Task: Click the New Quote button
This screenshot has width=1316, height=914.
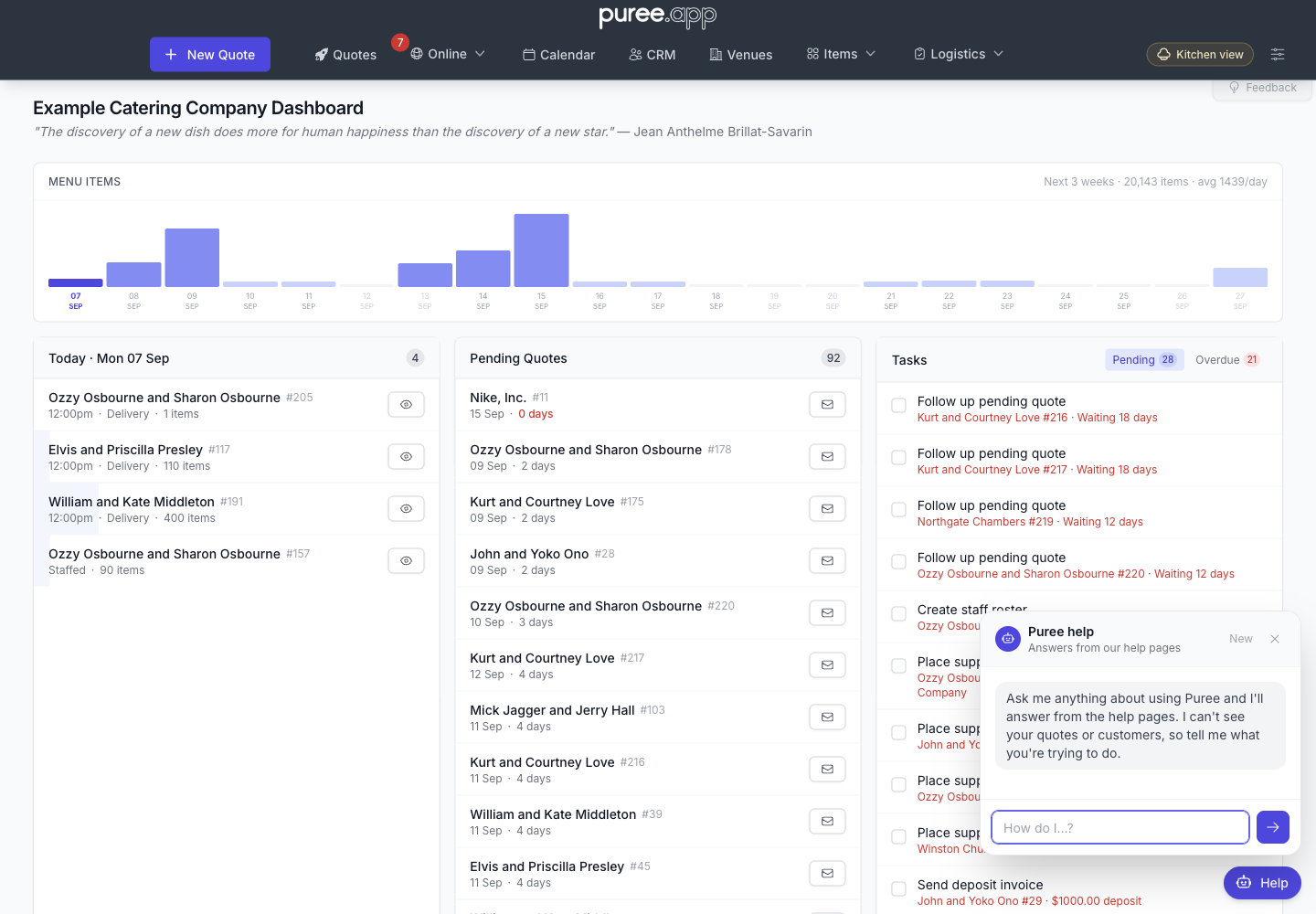Action: pyautogui.click(x=210, y=55)
